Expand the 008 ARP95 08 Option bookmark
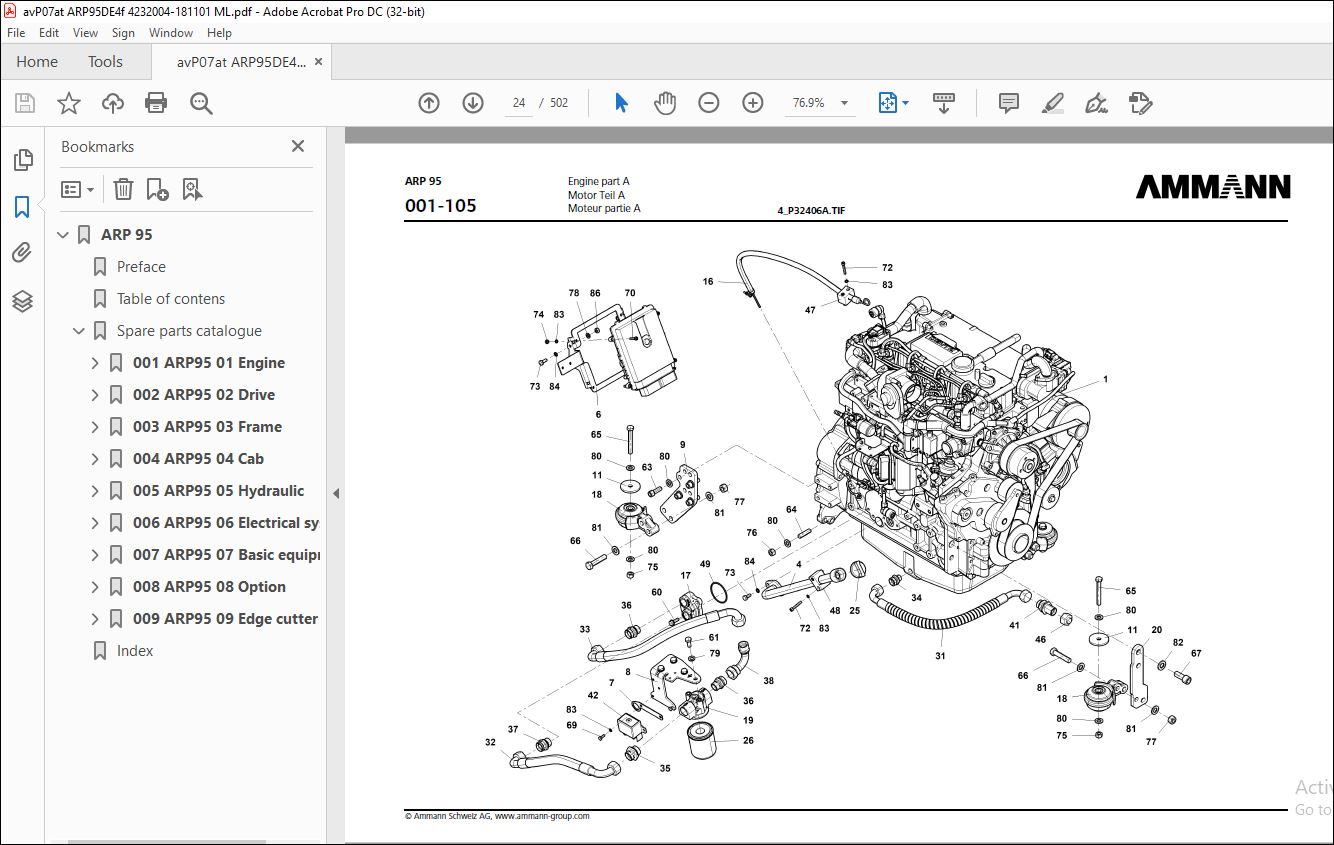Viewport: 1334px width, 845px height. [95, 587]
